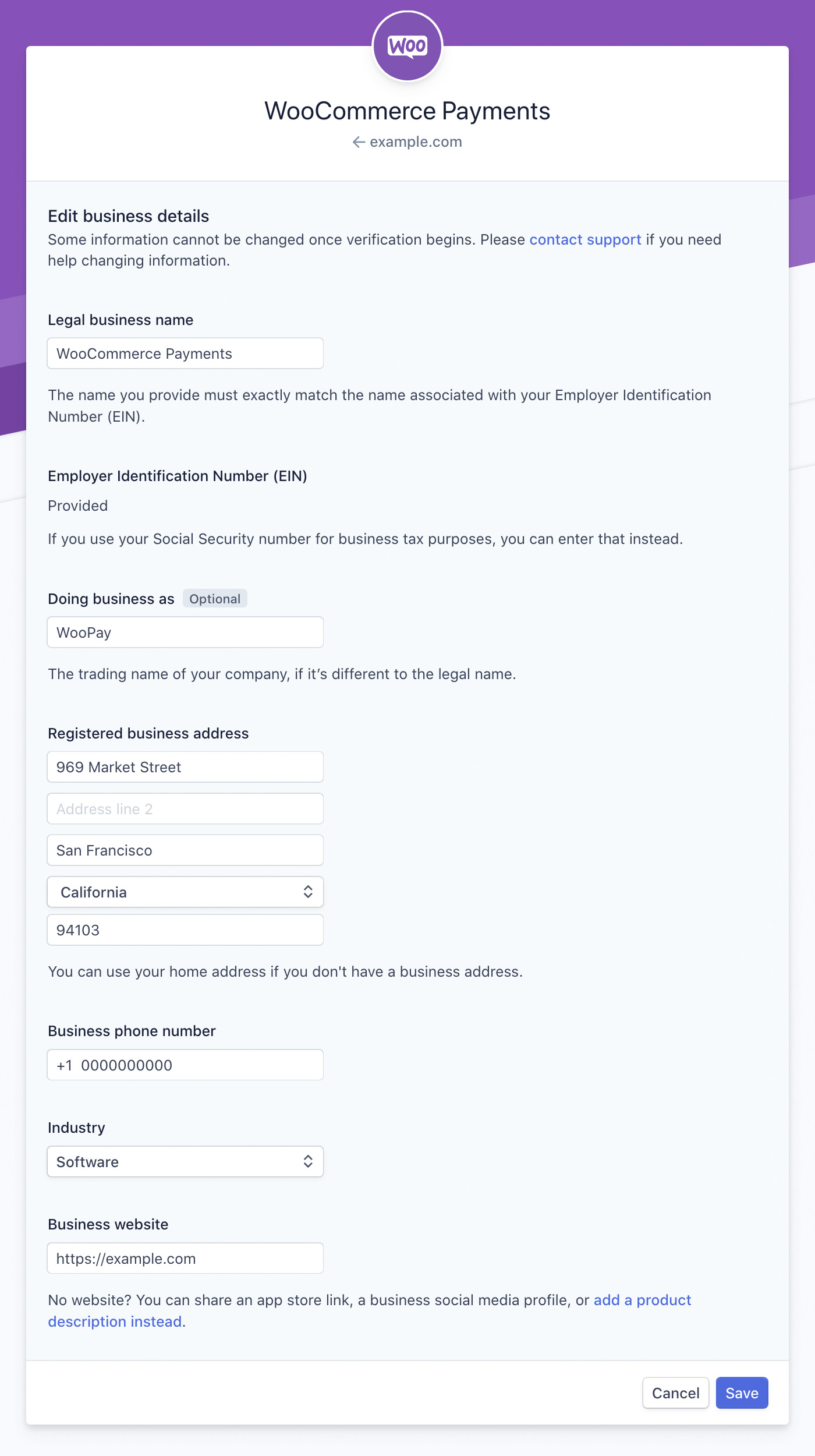Click the Address line 2 field
The width and height of the screenshot is (815, 1456).
(185, 809)
